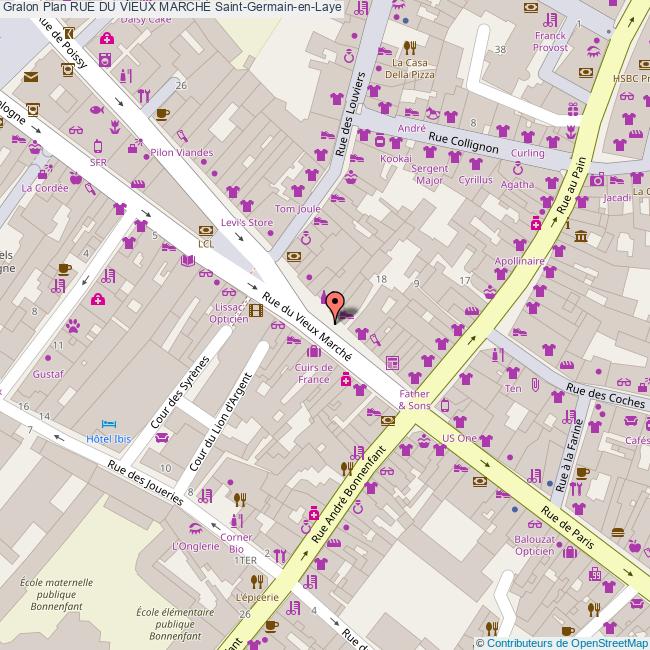Image resolution: width=650 pixels, height=650 pixels.
Task: Click the SFR mobile phone icon
Action: [98, 145]
